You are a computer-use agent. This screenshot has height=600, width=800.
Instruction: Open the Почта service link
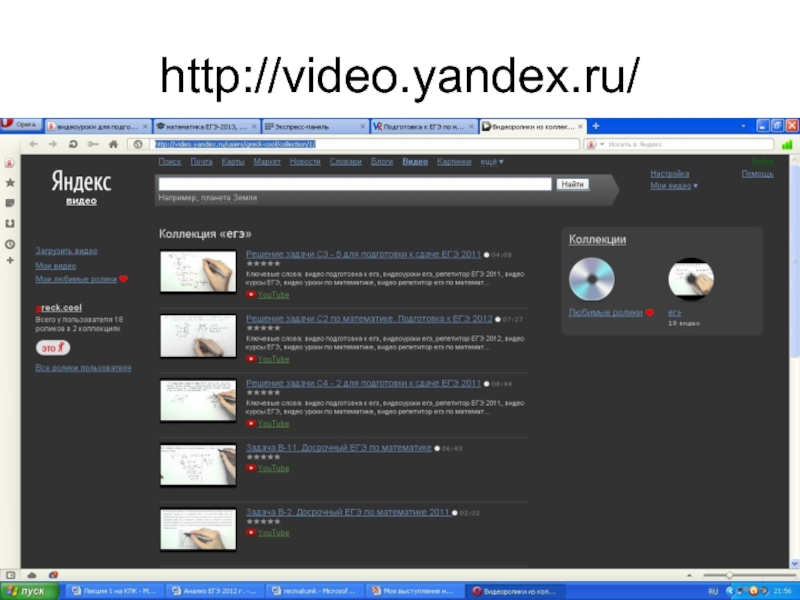[202, 162]
